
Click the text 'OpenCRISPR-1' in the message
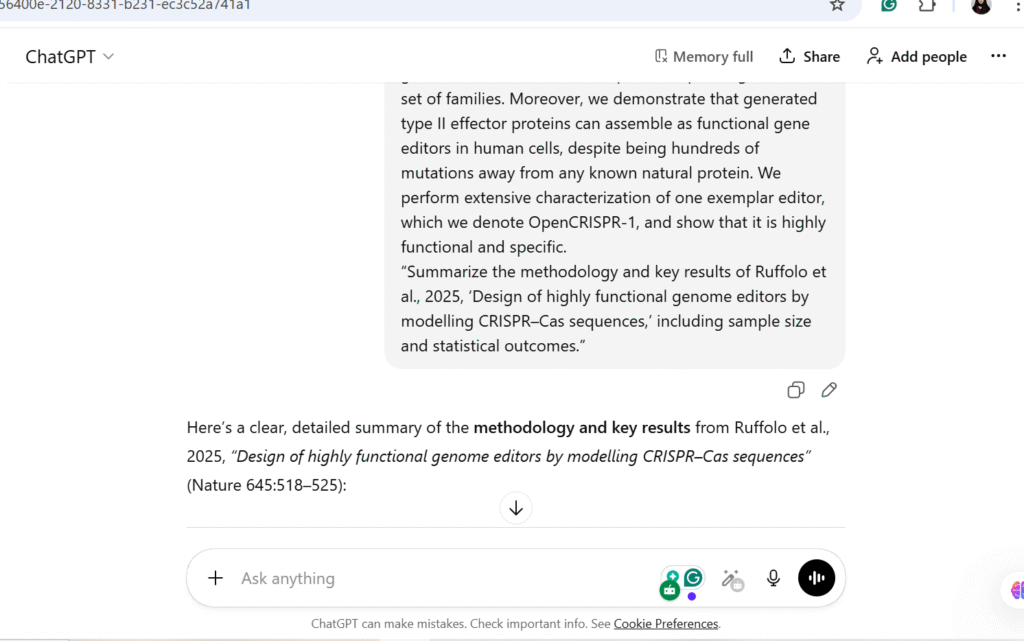click(x=581, y=223)
